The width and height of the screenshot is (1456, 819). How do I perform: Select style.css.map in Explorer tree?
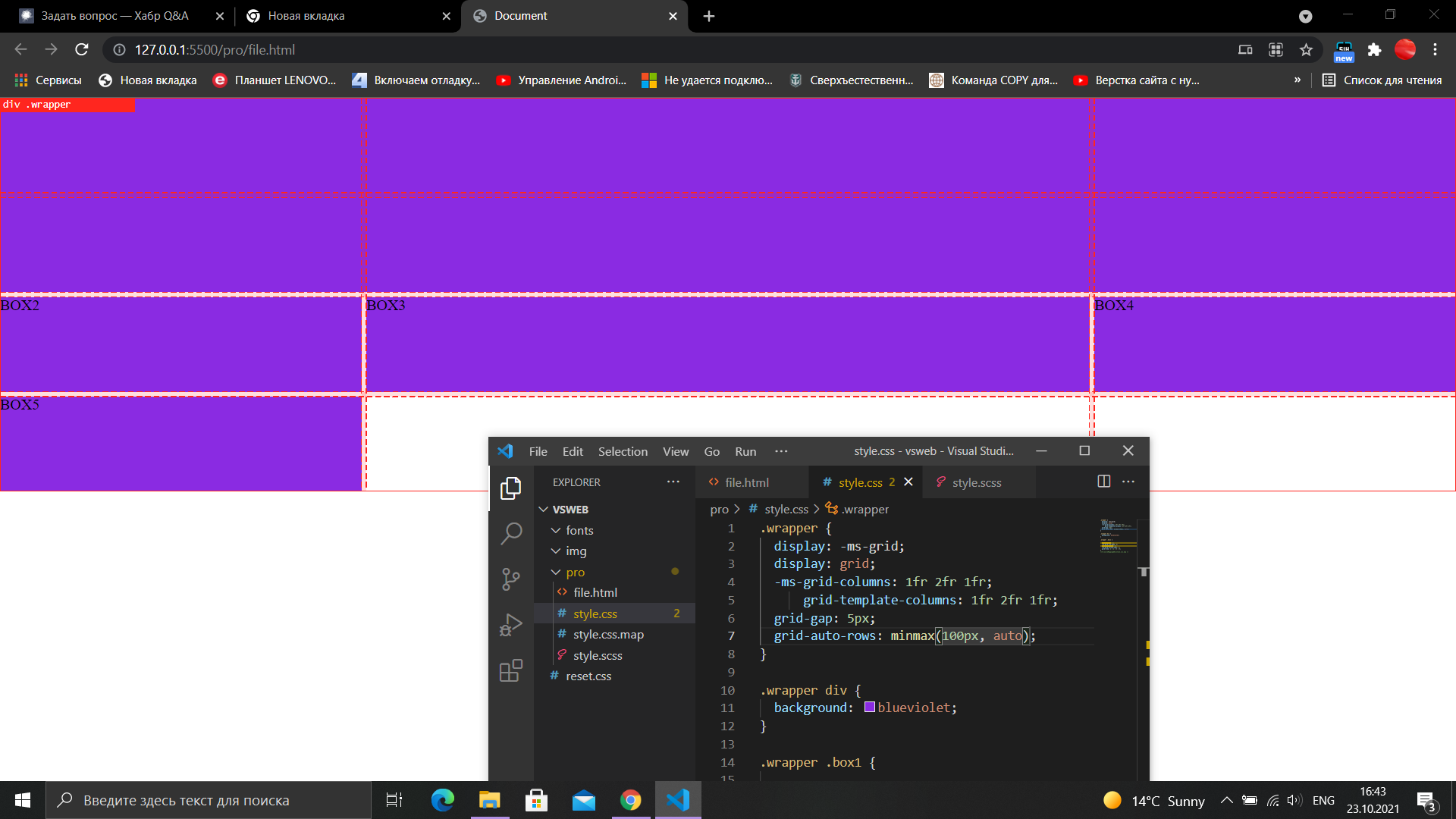point(608,634)
